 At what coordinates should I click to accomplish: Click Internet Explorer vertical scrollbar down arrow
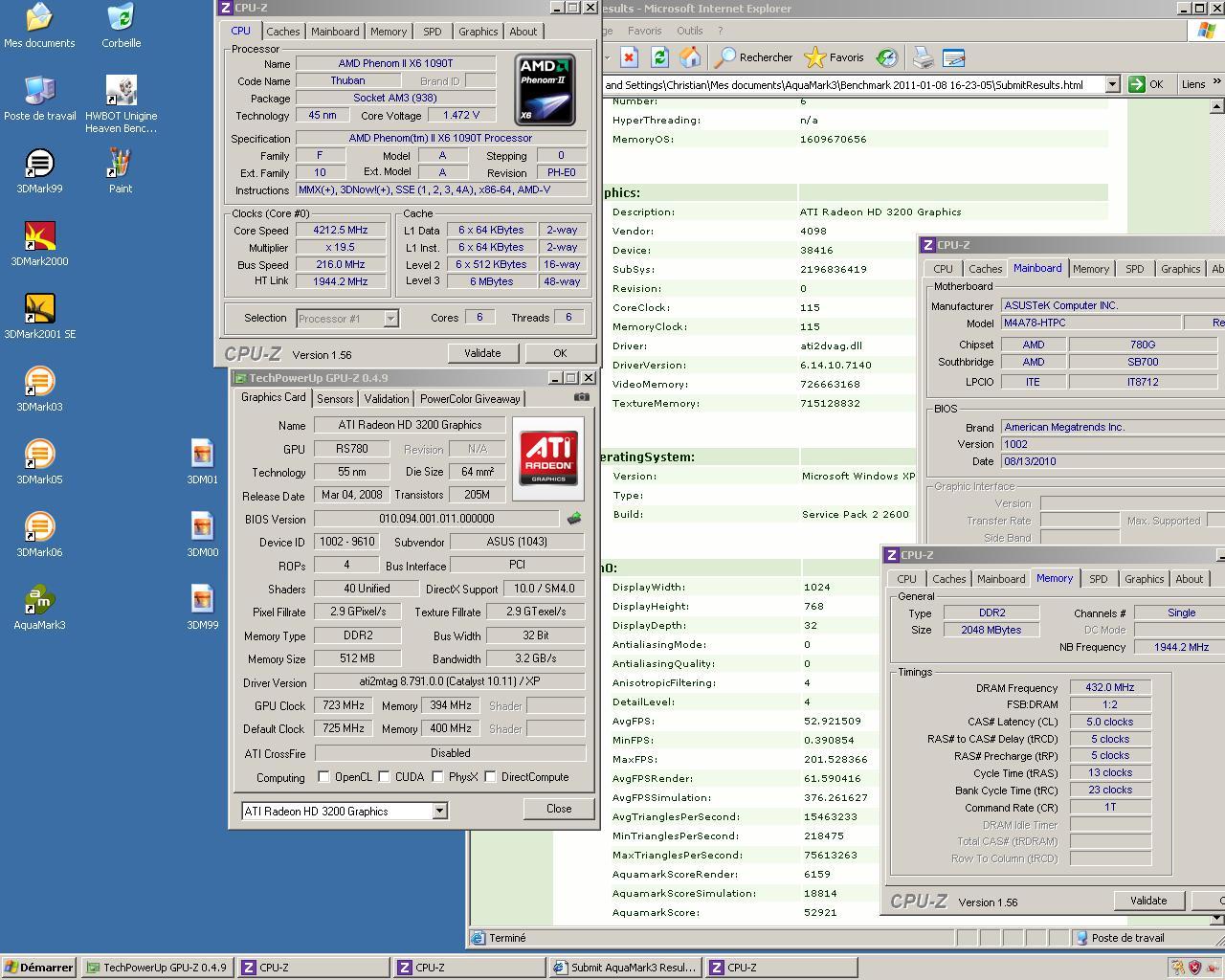[x=1216, y=919]
